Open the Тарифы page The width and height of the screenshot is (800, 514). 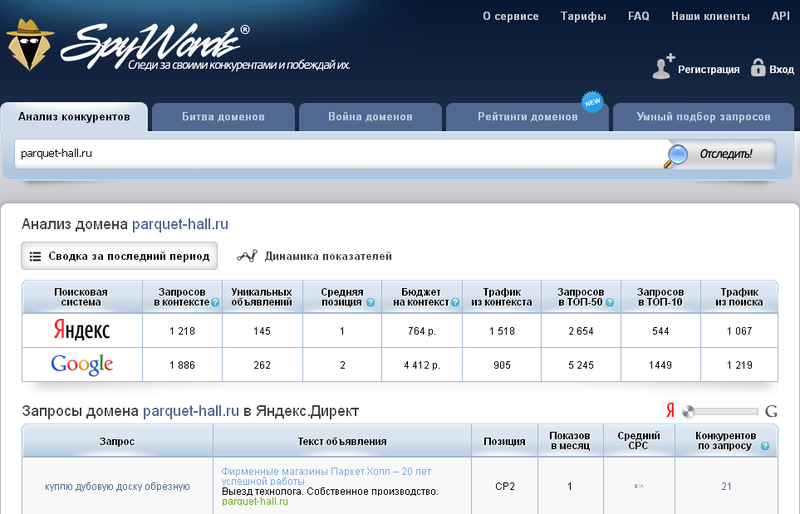583,16
